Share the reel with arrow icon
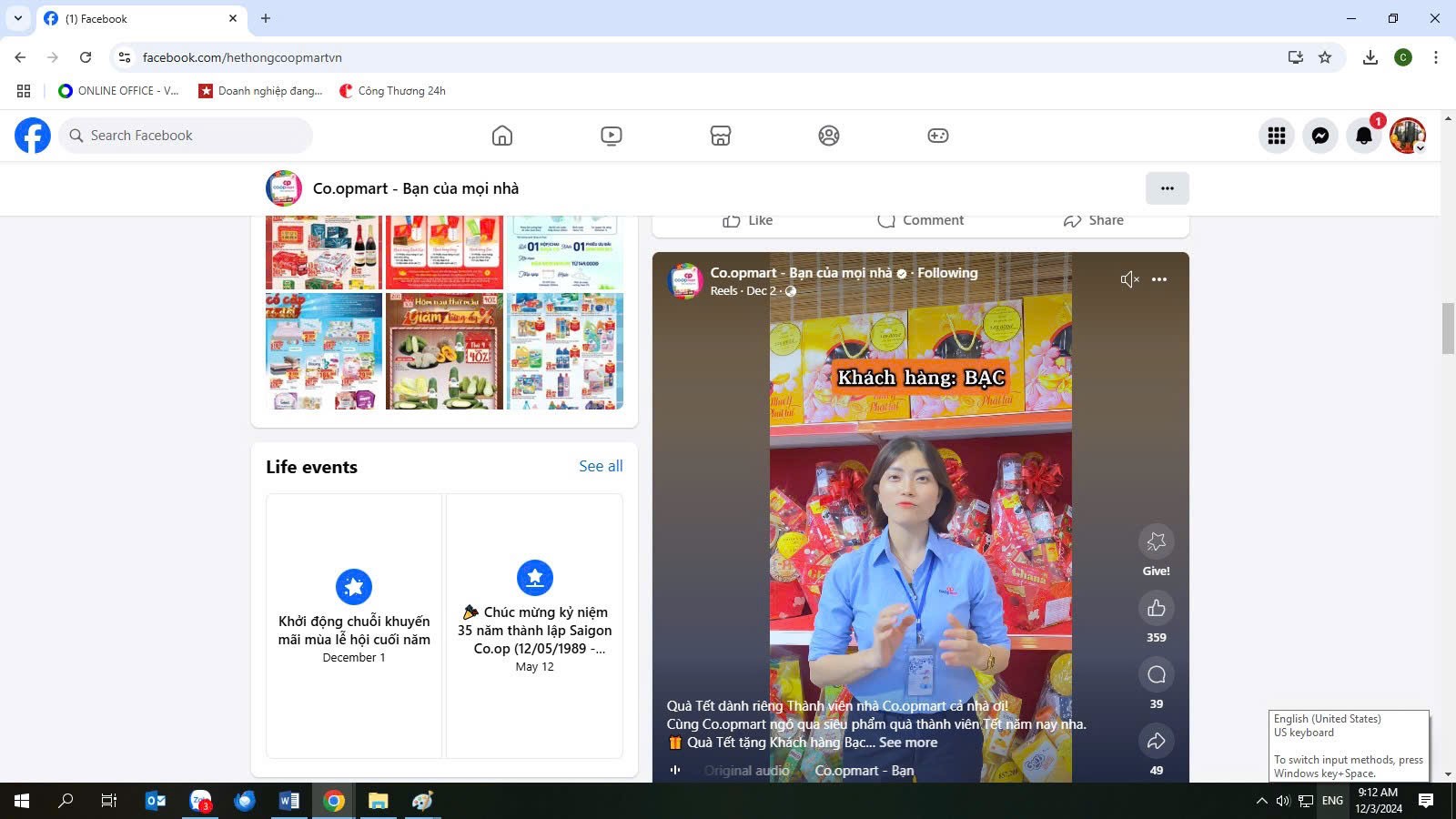The height and width of the screenshot is (819, 1456). (1157, 741)
